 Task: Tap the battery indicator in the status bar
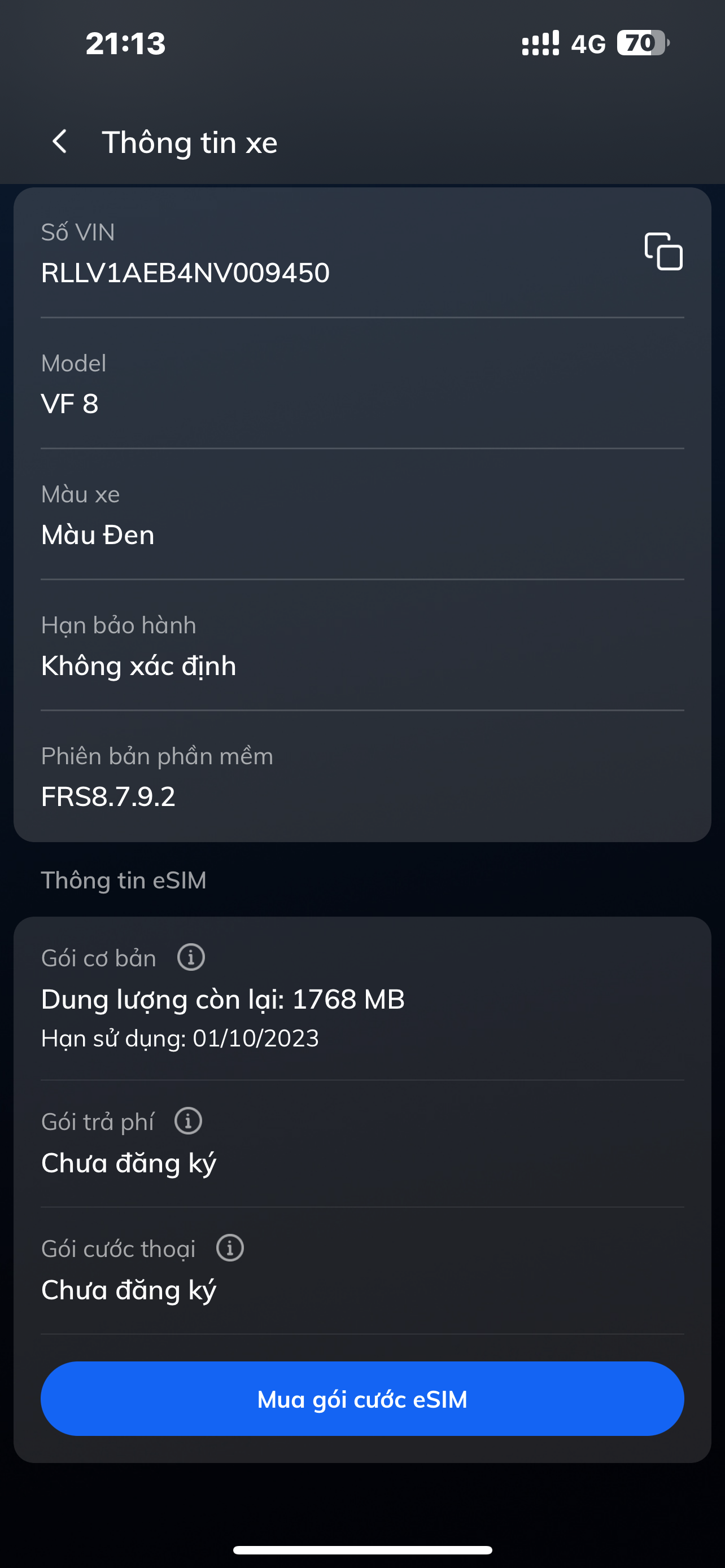643,43
